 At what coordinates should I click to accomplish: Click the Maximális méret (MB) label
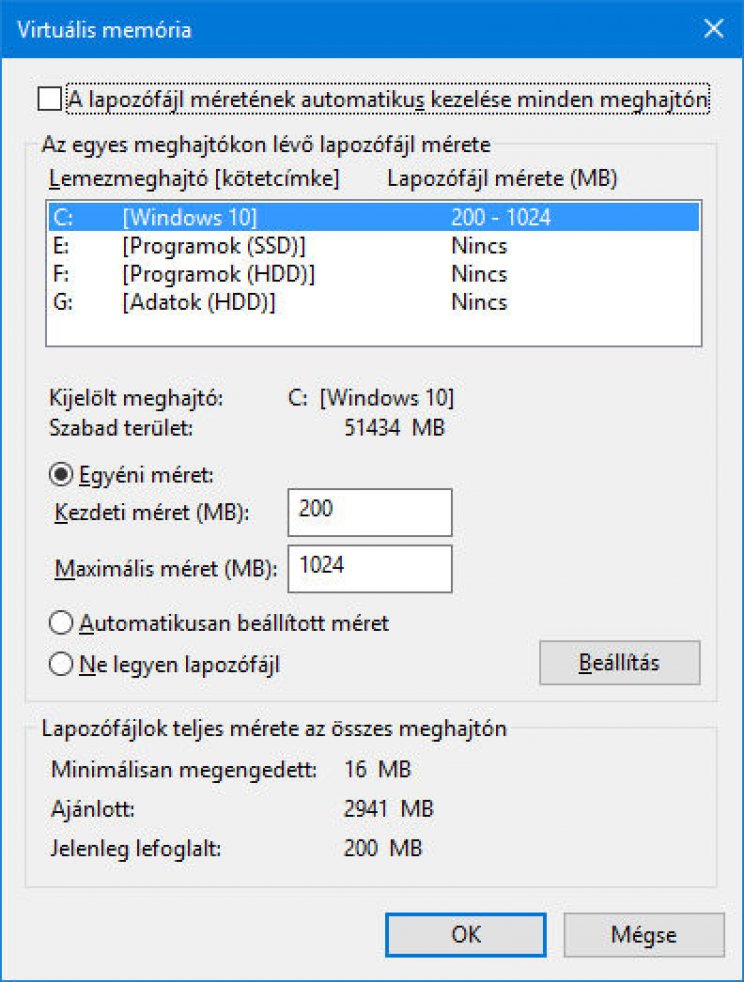tap(166, 569)
